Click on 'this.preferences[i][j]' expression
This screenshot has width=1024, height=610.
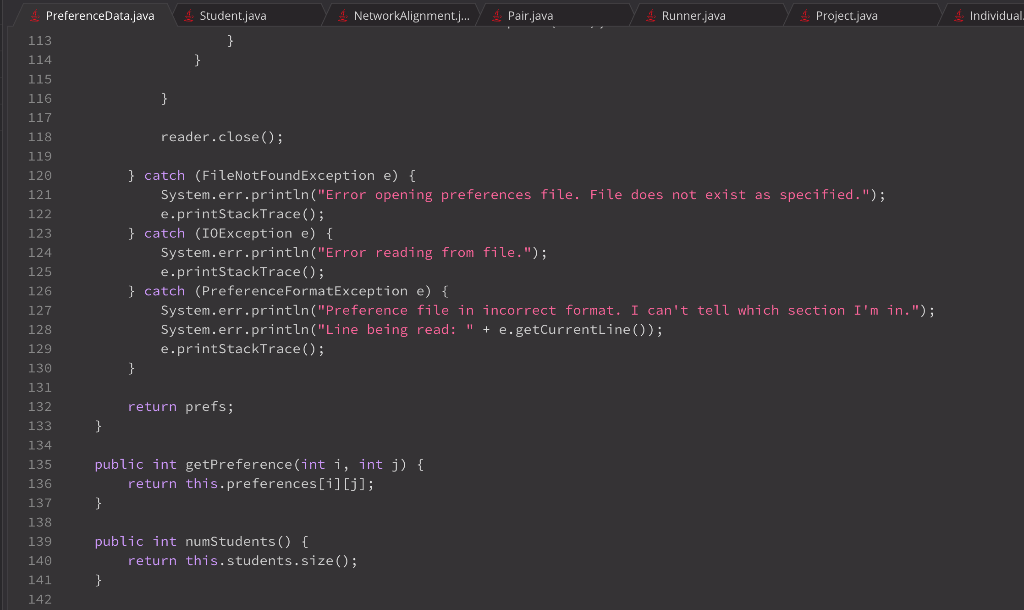(276, 484)
